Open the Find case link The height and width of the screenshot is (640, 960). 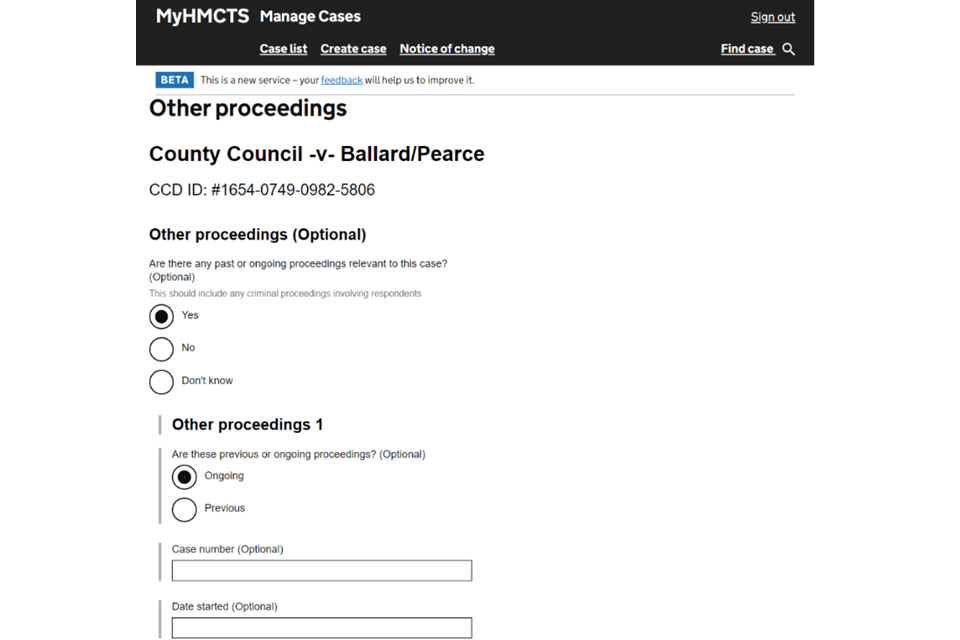click(747, 49)
